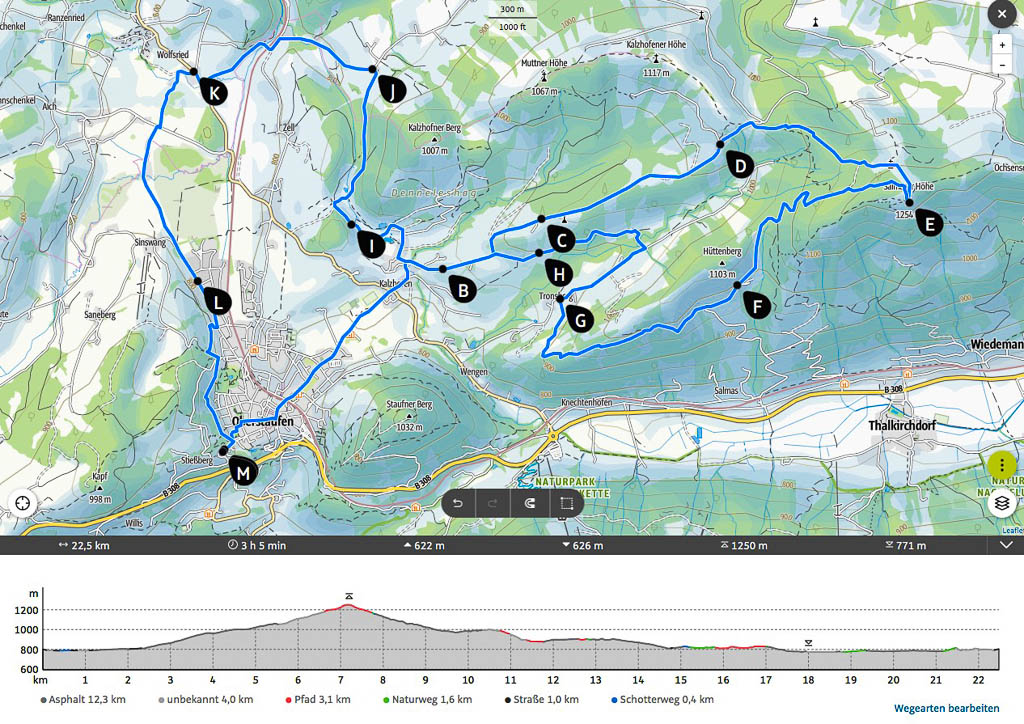Viewport: 1024px width, 724px height.
Task: Click the redo arrow in route toolbar
Action: click(x=494, y=503)
